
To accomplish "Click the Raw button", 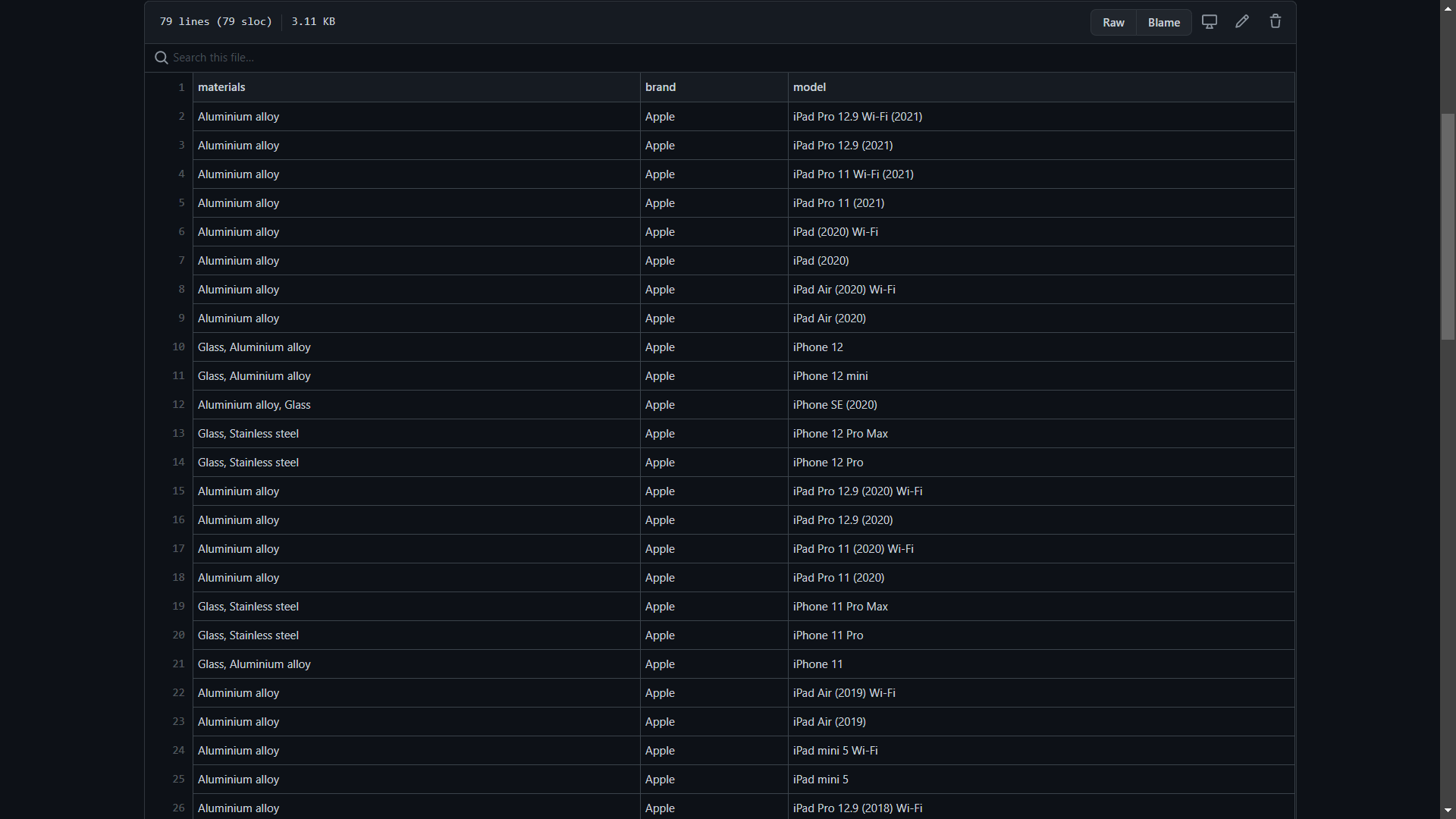I will tap(1113, 23).
